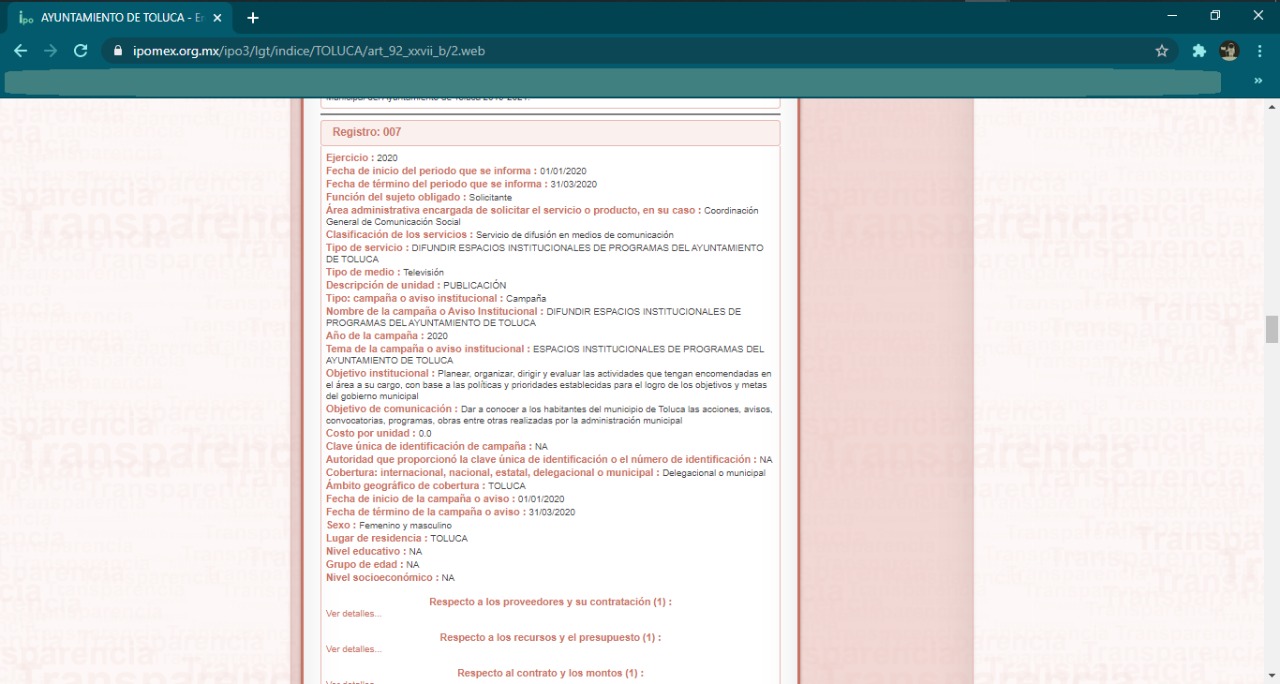View site security info via lock icon

tap(118, 51)
